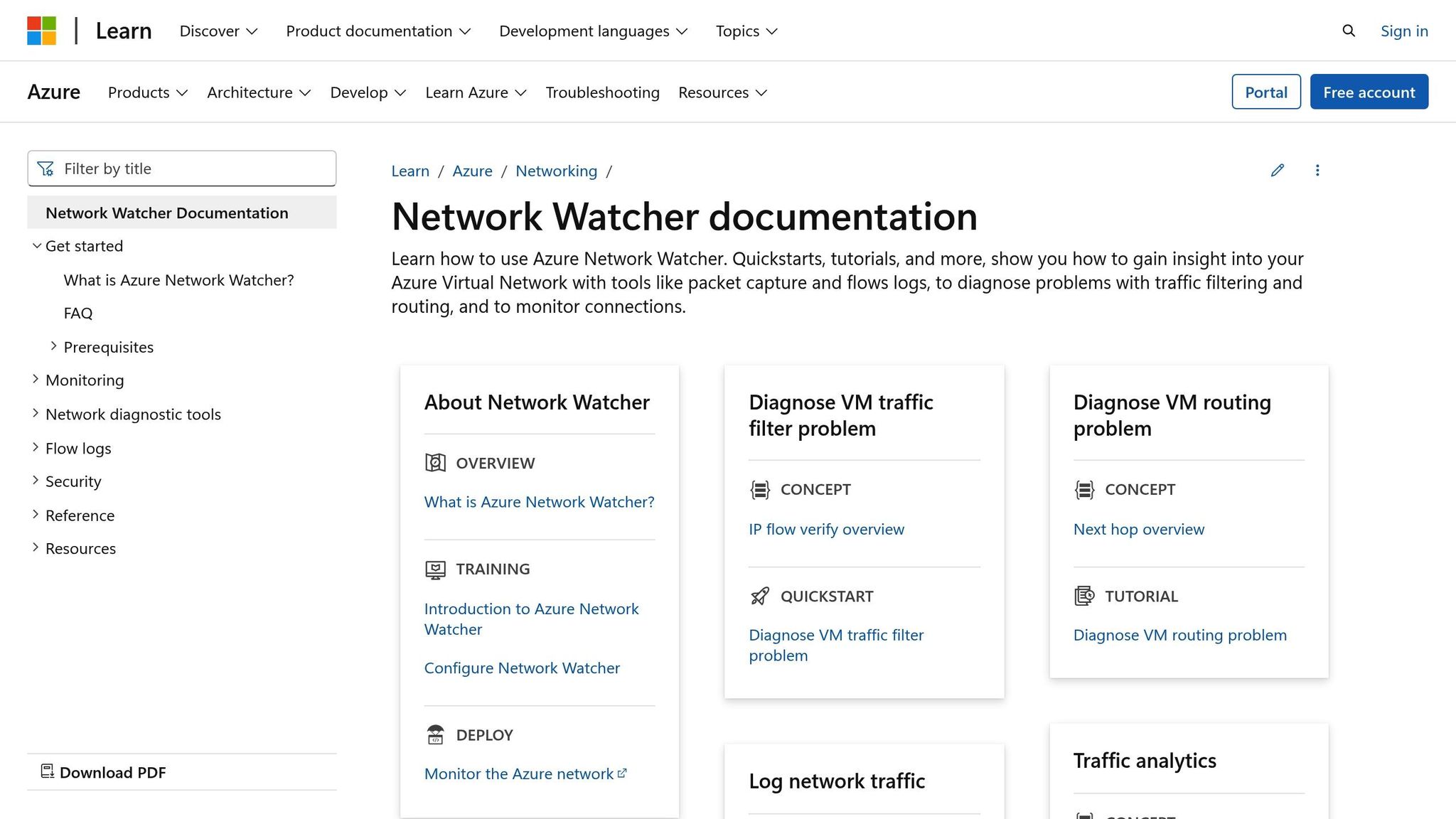Select Network Watcher Documentation in sidebar

[x=182, y=213]
